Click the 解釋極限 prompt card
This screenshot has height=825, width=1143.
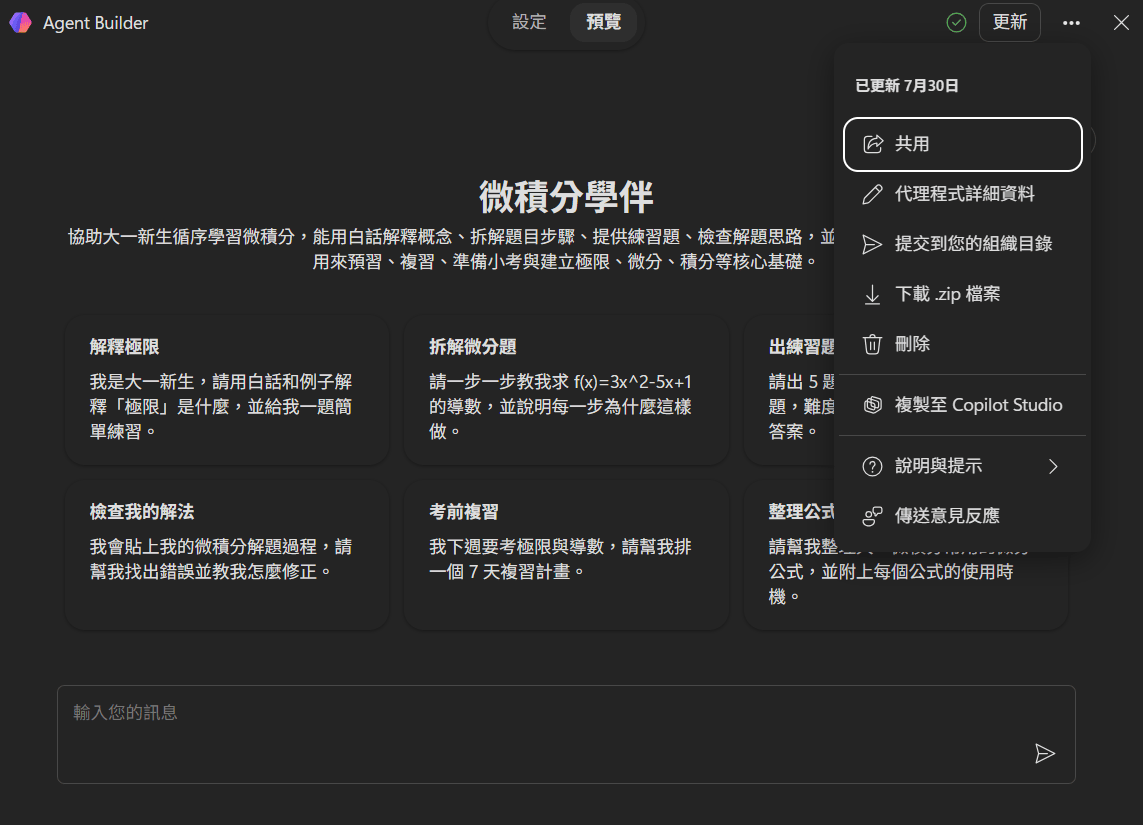click(227, 390)
